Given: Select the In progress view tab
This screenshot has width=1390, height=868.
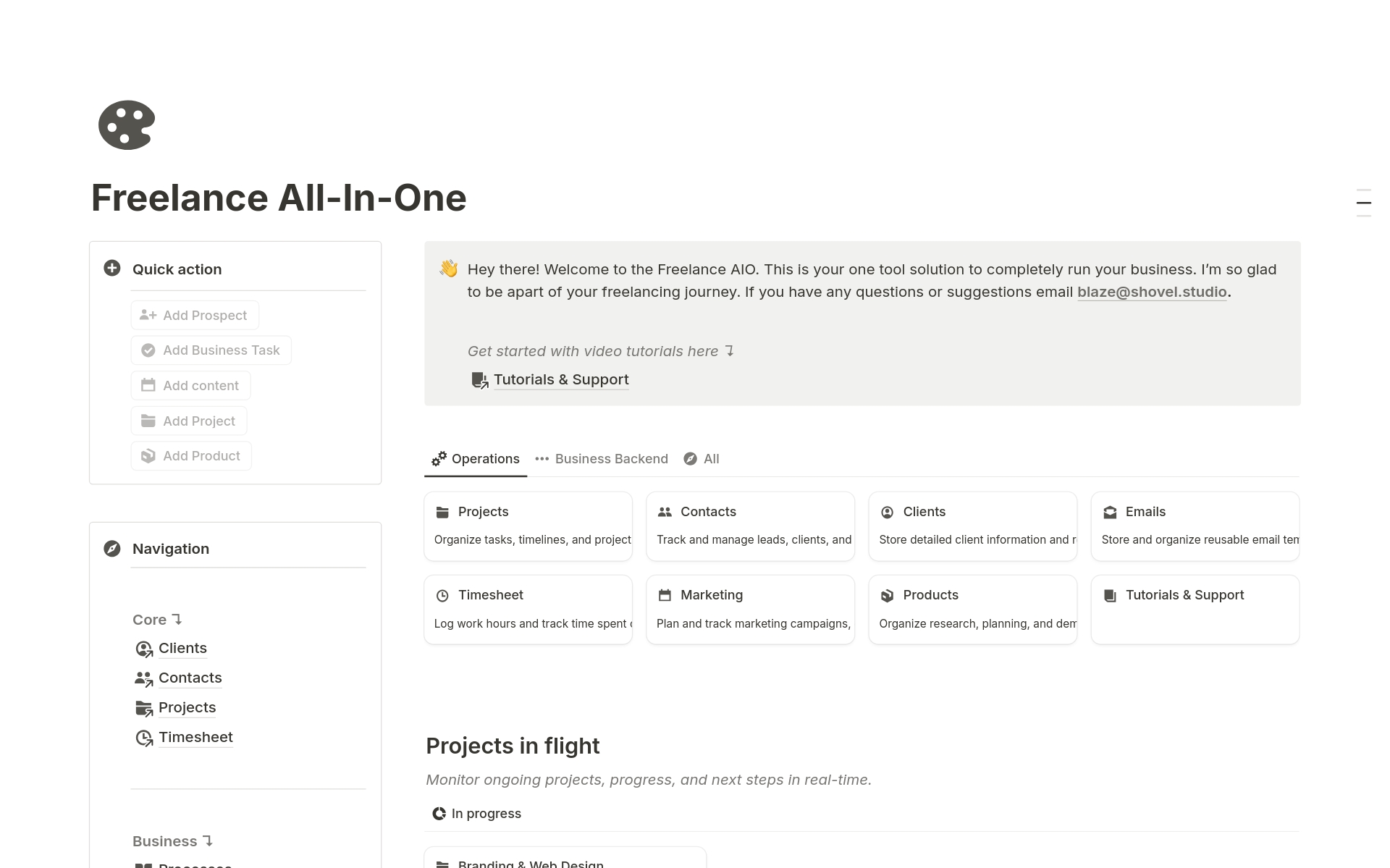Looking at the screenshot, I should click(476, 814).
